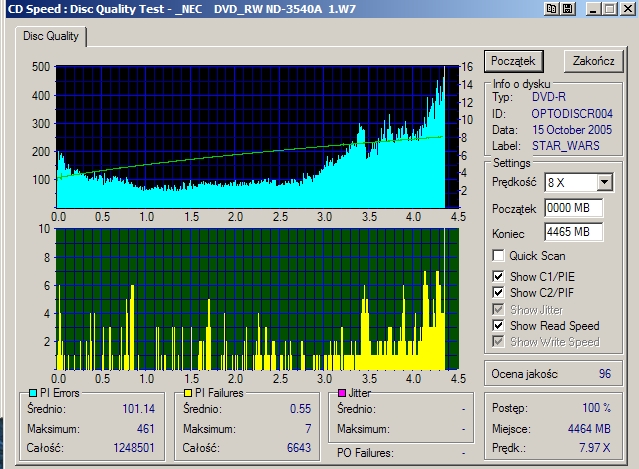The image size is (639, 469).
Task: Click the Postęp 100 % value
Action: point(596,408)
